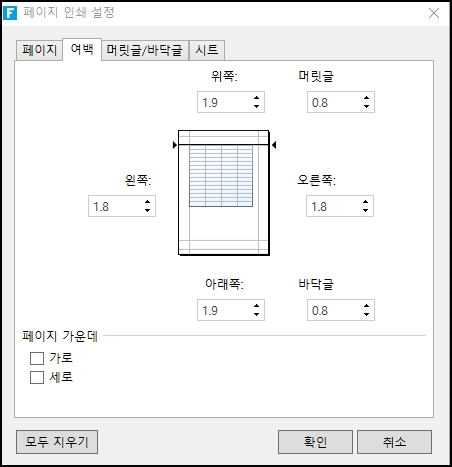Select the 여백 tab
This screenshot has height=467, width=452.
pos(82,49)
